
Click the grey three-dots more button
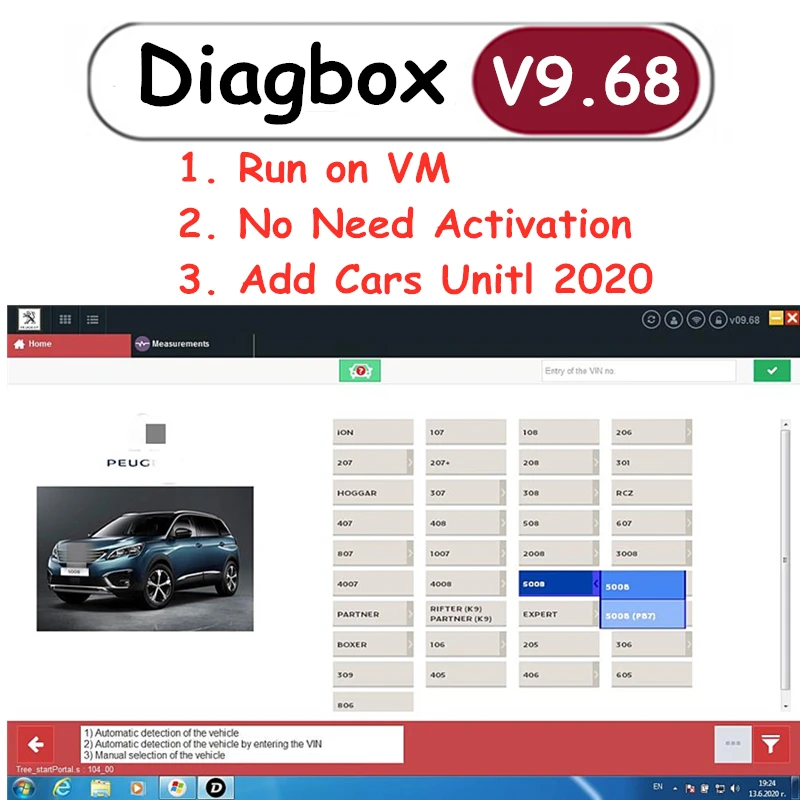733,744
